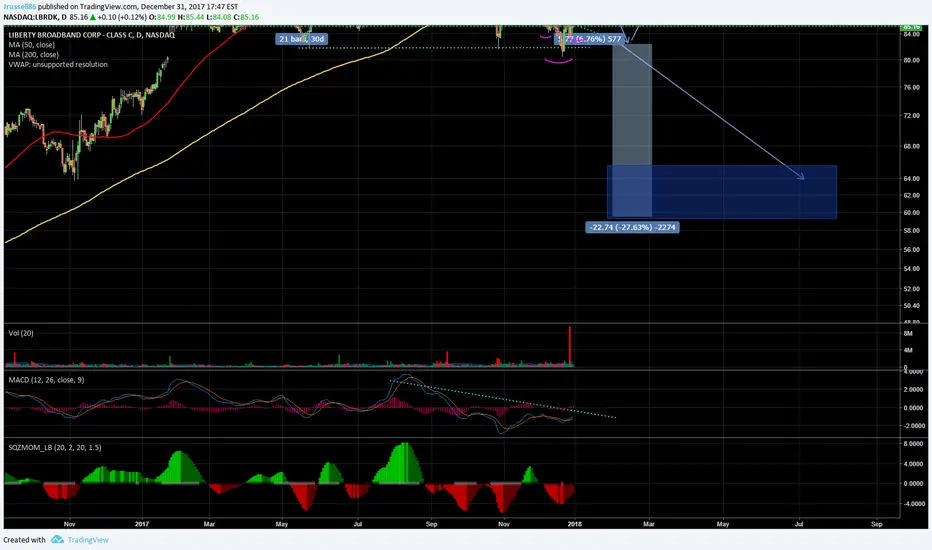Click the 72.00 price axis label
932x550 pixels.
(911, 115)
